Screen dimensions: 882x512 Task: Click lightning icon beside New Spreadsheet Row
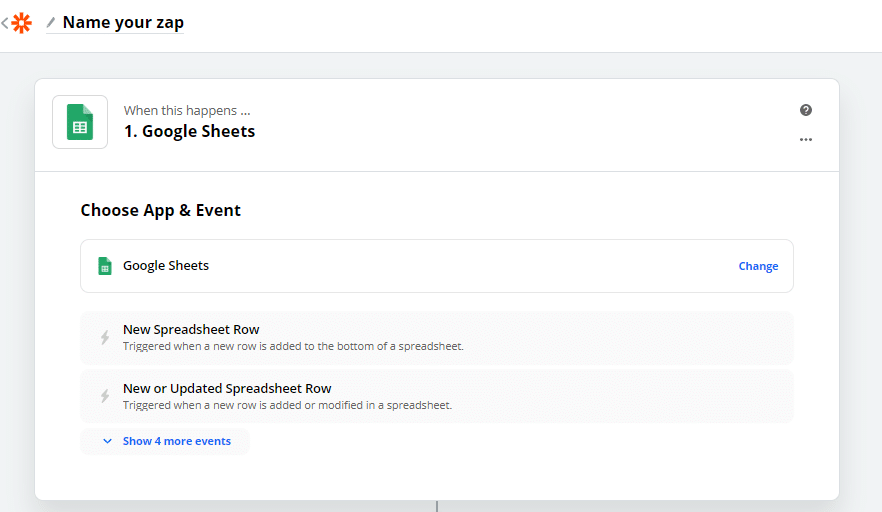pyautogui.click(x=105, y=338)
